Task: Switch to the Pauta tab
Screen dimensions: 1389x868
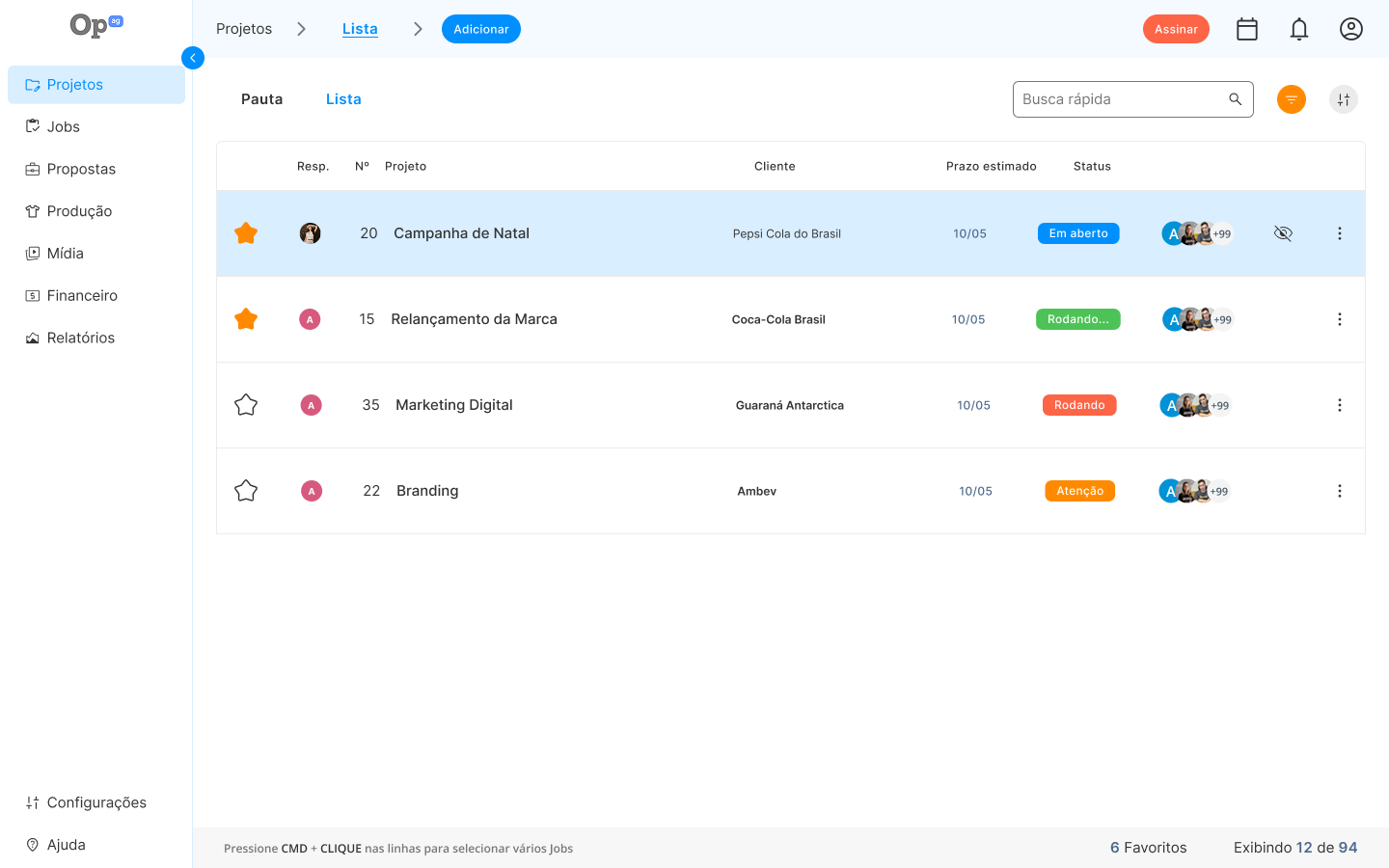Action: (x=261, y=99)
